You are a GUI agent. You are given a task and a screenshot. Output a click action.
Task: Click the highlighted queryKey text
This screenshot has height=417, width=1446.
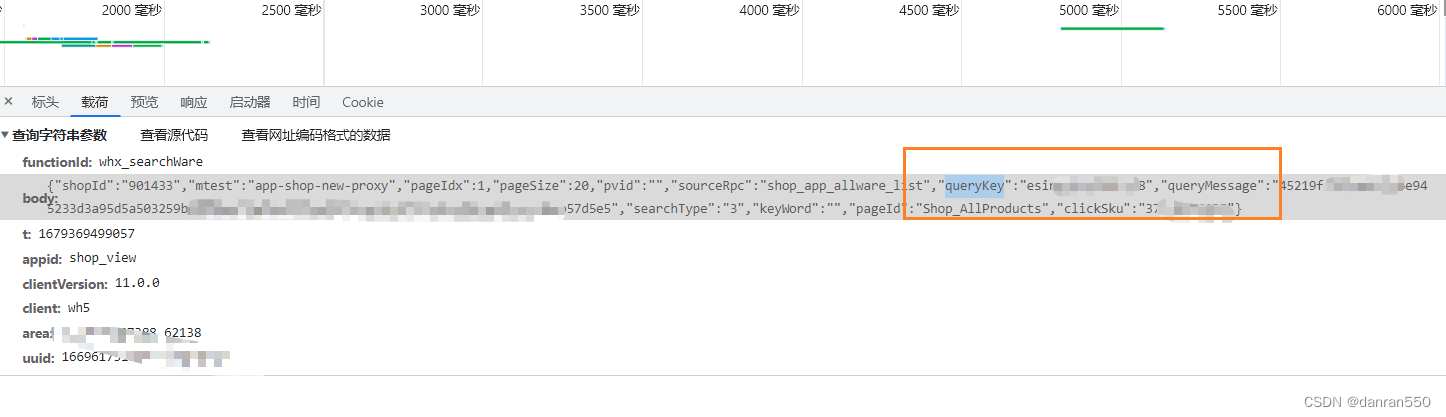click(975, 186)
